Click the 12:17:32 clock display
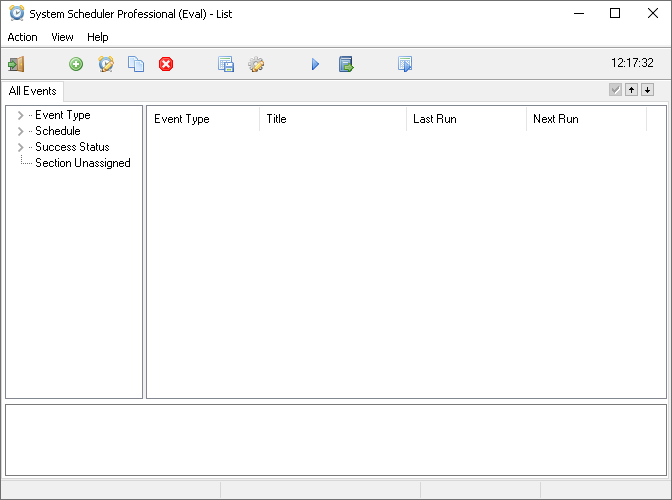The image size is (672, 500). point(632,63)
